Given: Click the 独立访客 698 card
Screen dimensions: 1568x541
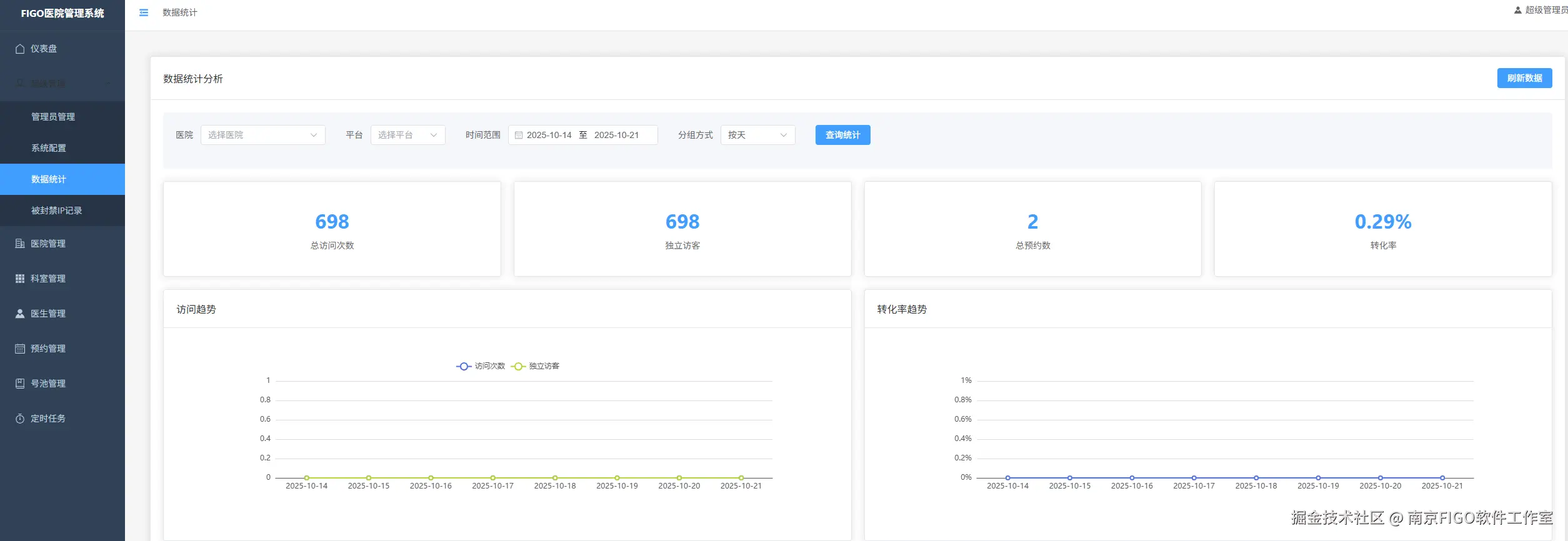Looking at the screenshot, I should [682, 229].
